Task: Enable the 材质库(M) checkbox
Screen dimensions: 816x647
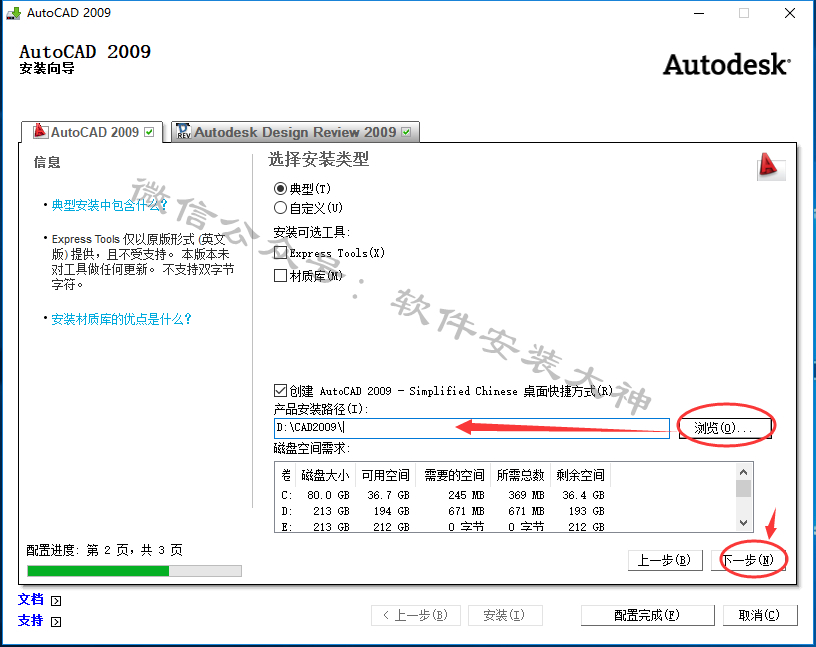Action: point(280,275)
